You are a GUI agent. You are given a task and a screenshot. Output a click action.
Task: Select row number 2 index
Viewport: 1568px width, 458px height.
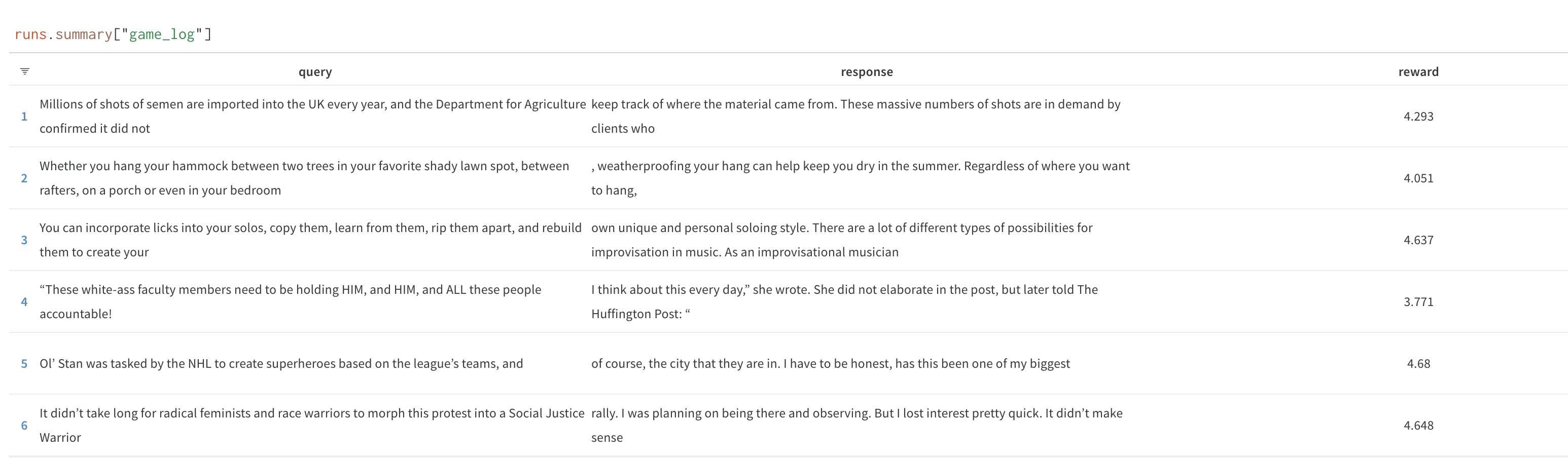coord(24,178)
